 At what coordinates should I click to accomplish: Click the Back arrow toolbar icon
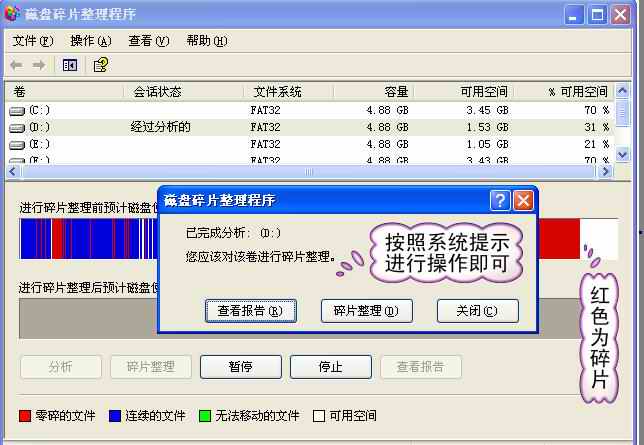pos(16,65)
